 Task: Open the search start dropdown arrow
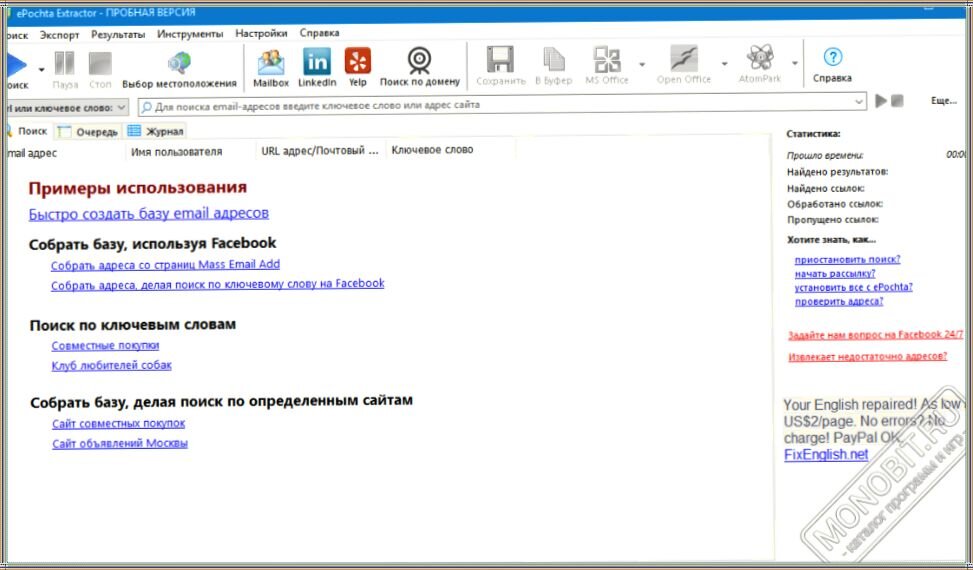(42, 69)
